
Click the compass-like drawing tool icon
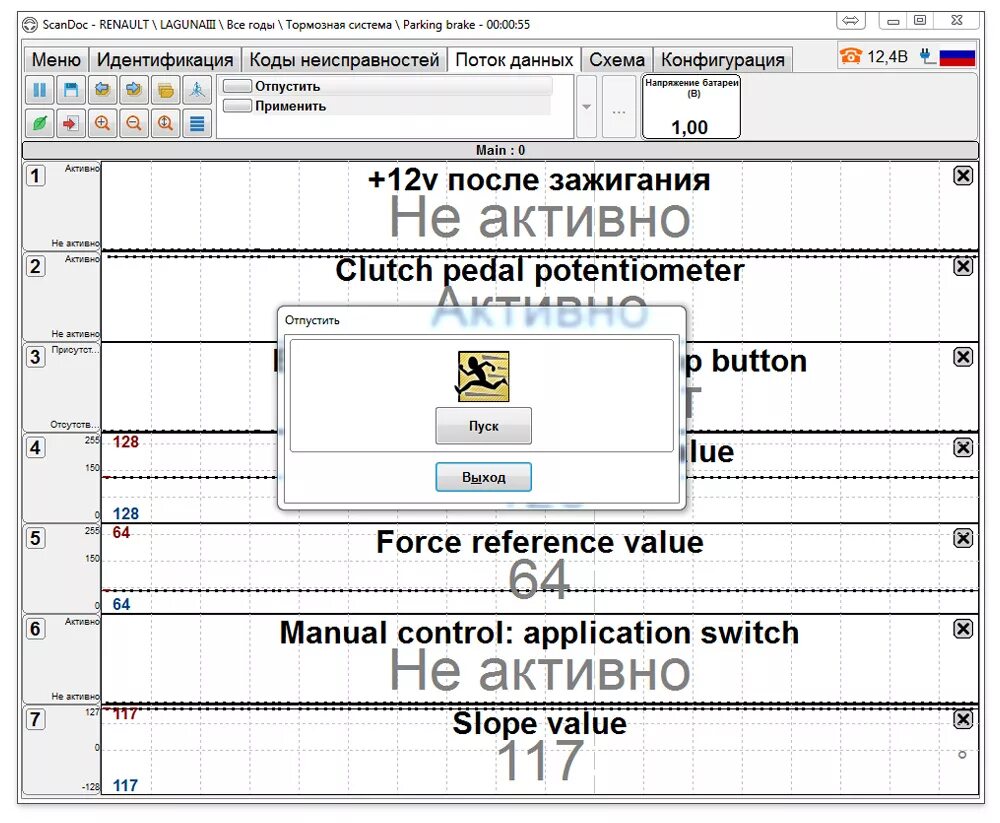(196, 90)
